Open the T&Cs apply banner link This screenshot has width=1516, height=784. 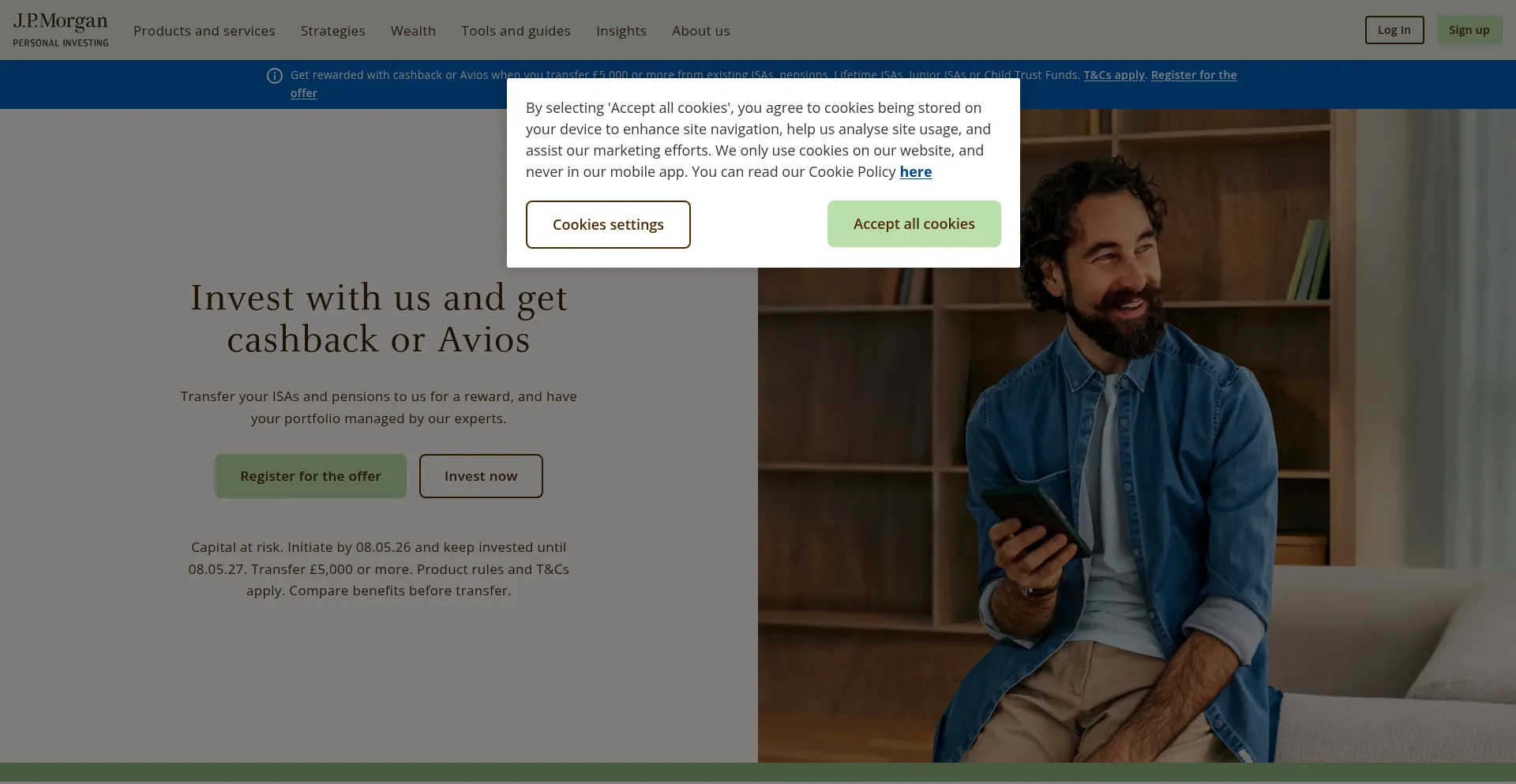pyautogui.click(x=1114, y=75)
